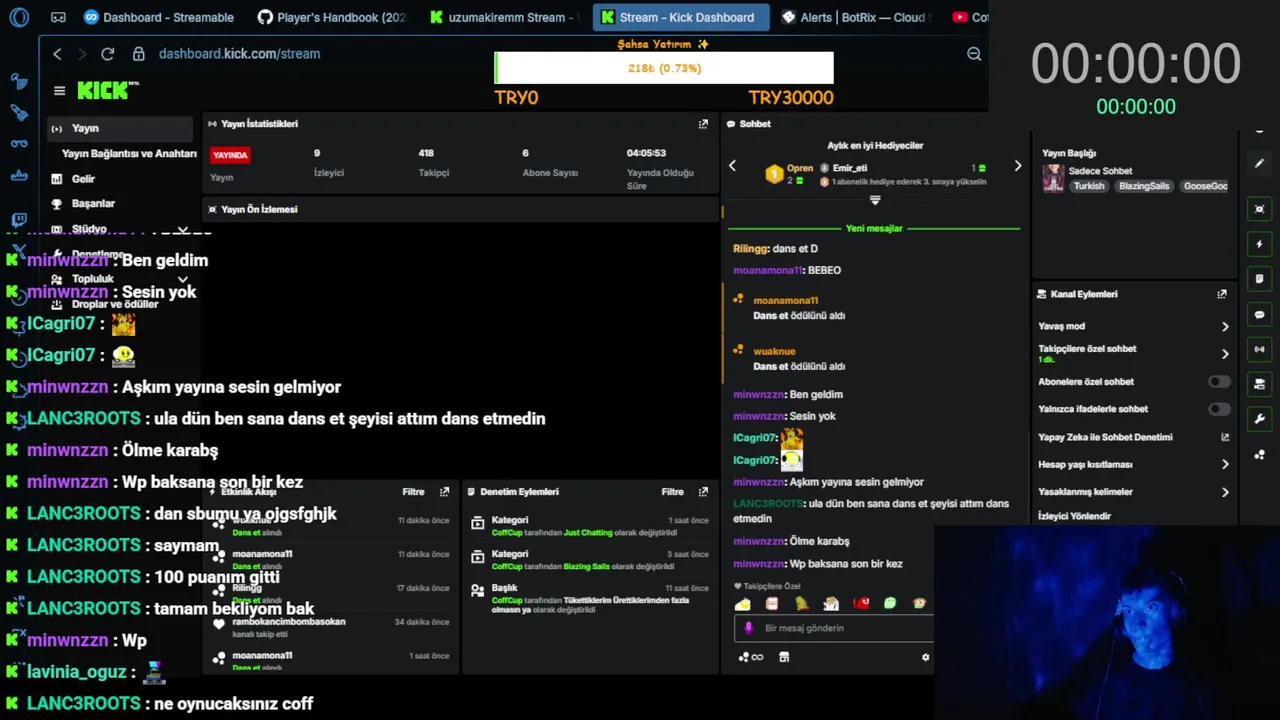Click the points dots icon in right rail
1280x720 pixels.
coord(1260,455)
